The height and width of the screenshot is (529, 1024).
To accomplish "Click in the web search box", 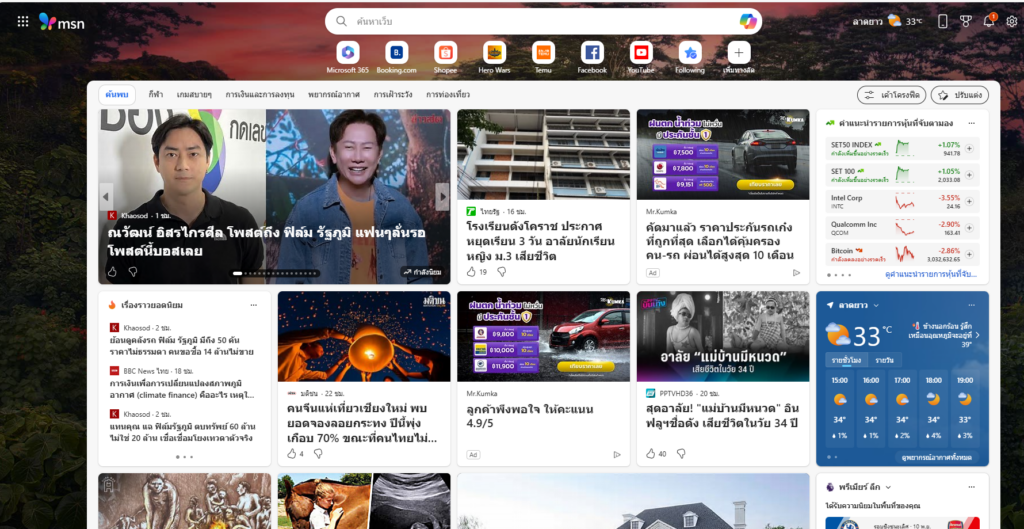I will [540, 21].
